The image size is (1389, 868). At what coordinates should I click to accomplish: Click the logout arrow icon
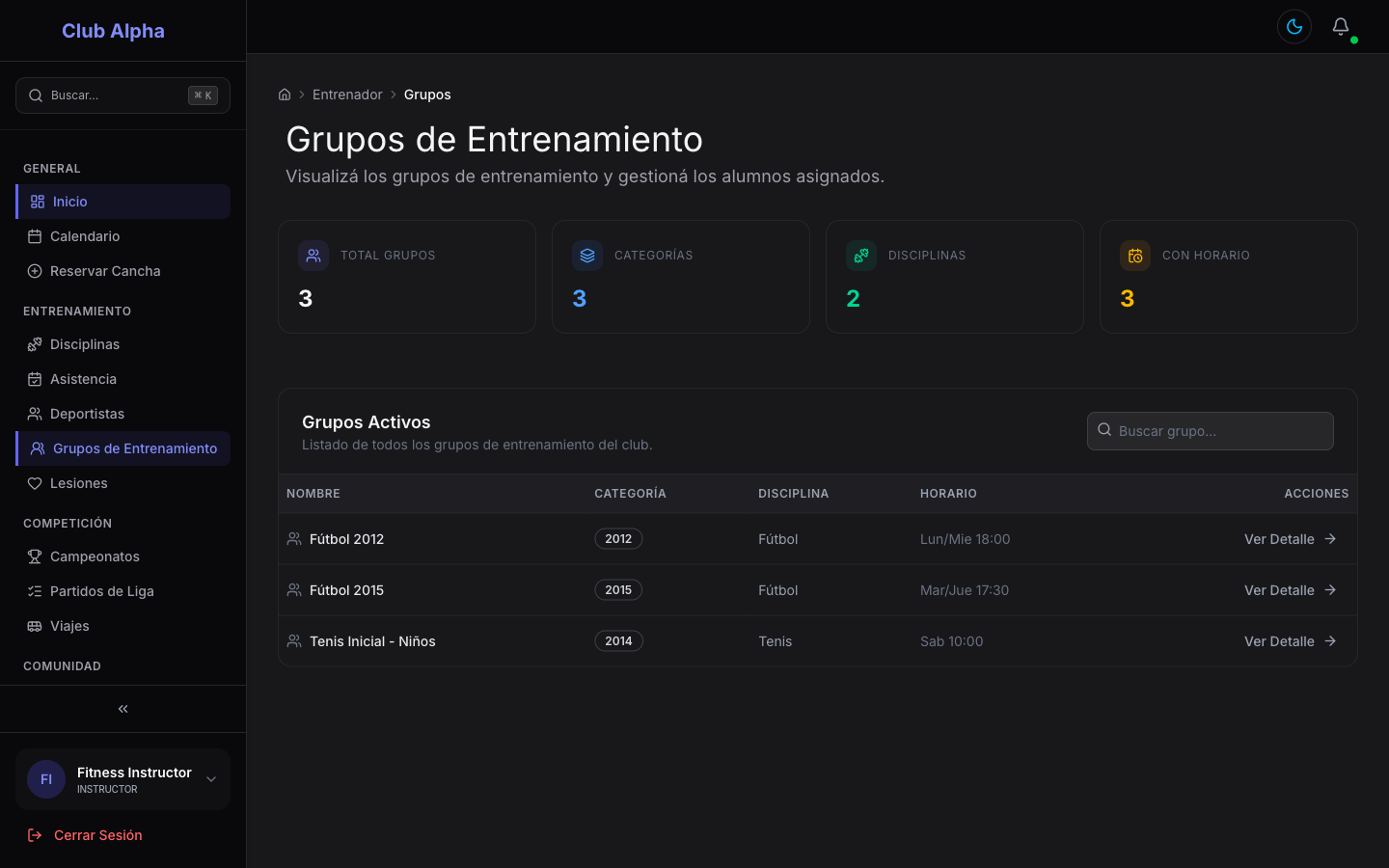click(x=35, y=835)
